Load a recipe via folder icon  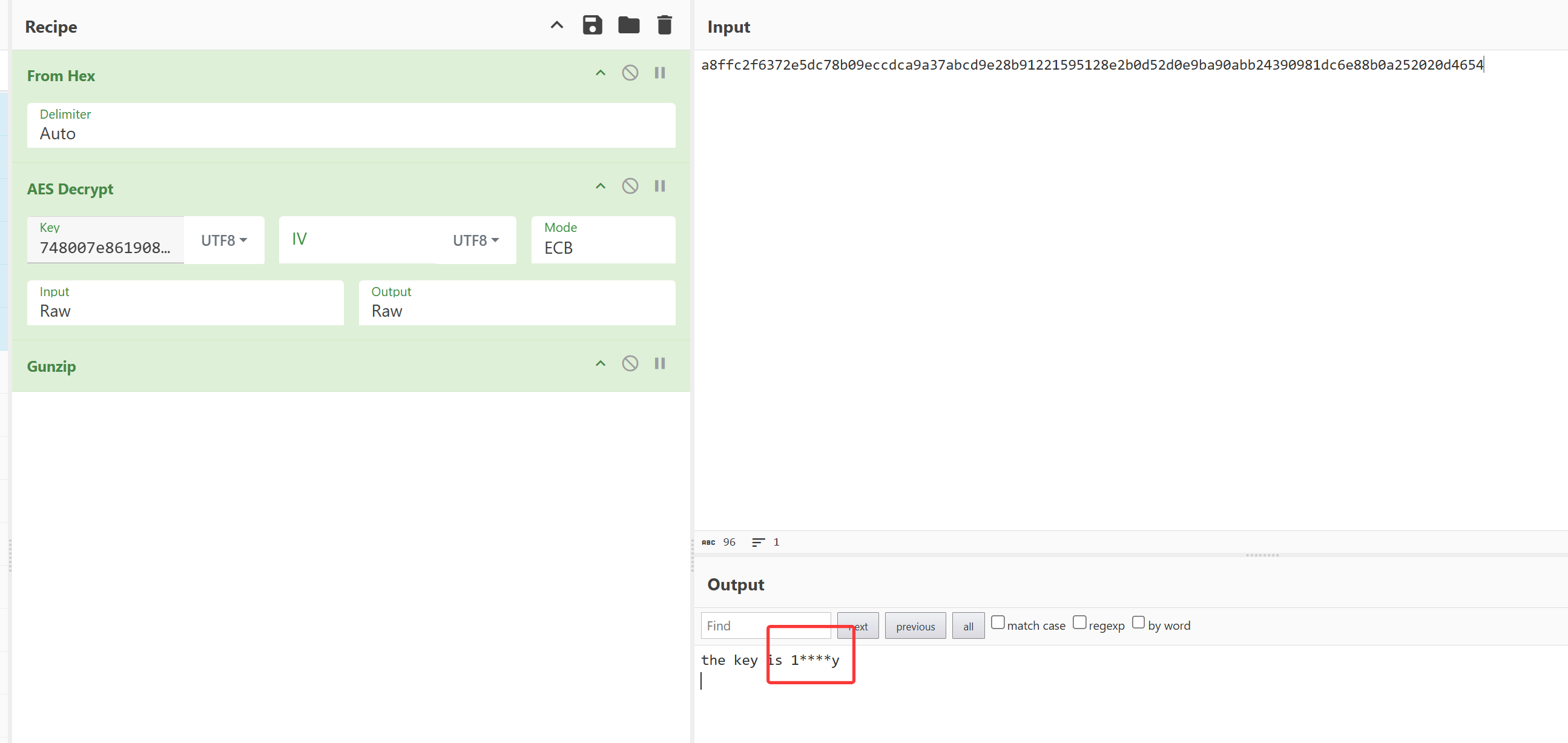point(628,25)
